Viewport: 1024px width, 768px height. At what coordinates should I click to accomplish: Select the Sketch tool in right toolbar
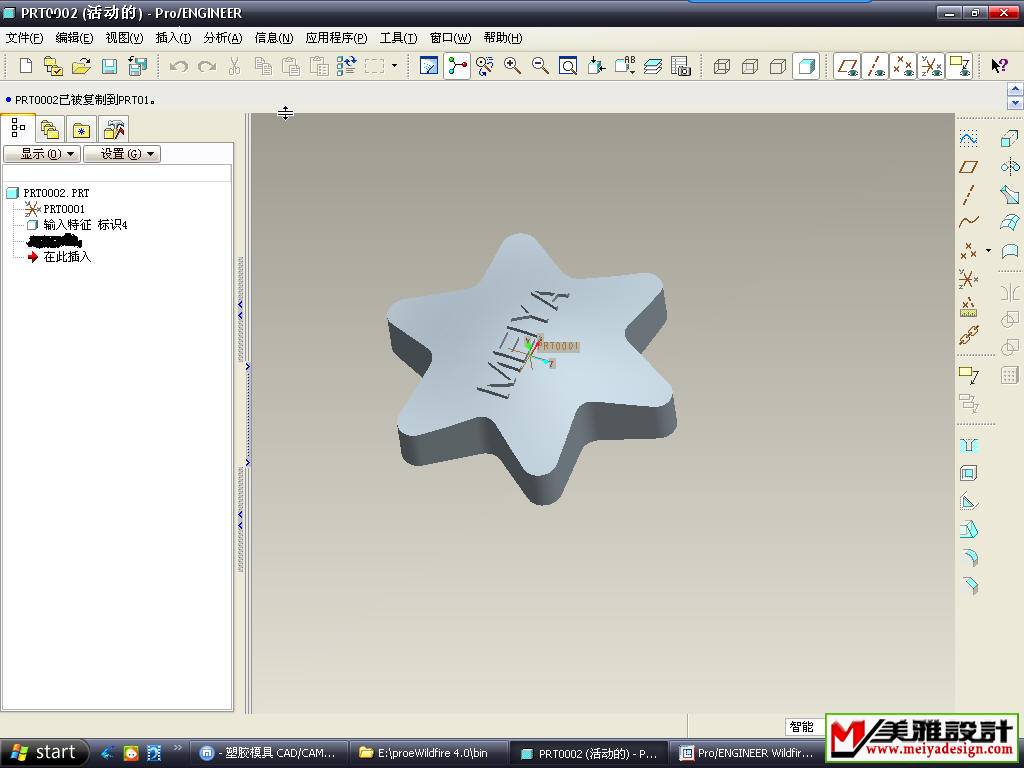click(968, 138)
